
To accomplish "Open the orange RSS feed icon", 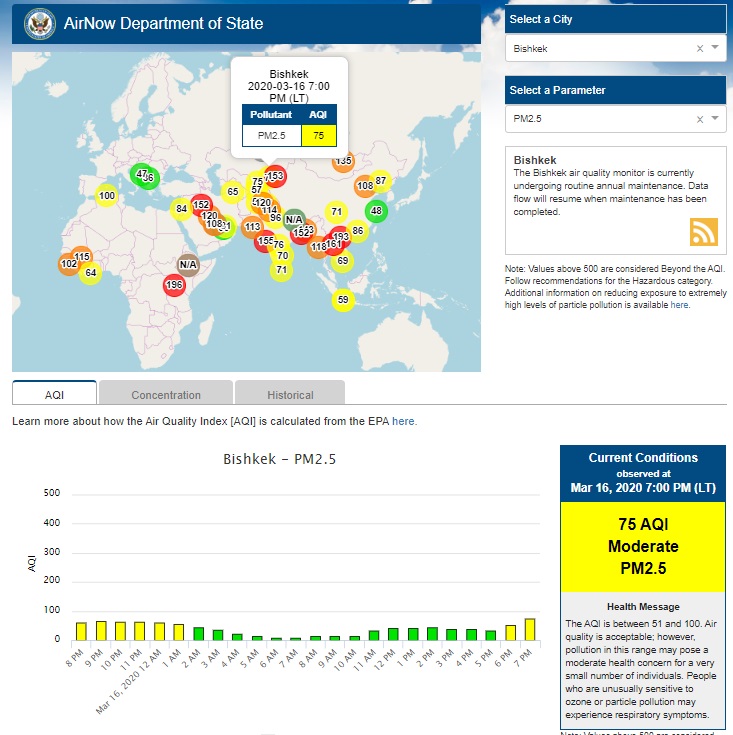I will tap(704, 231).
